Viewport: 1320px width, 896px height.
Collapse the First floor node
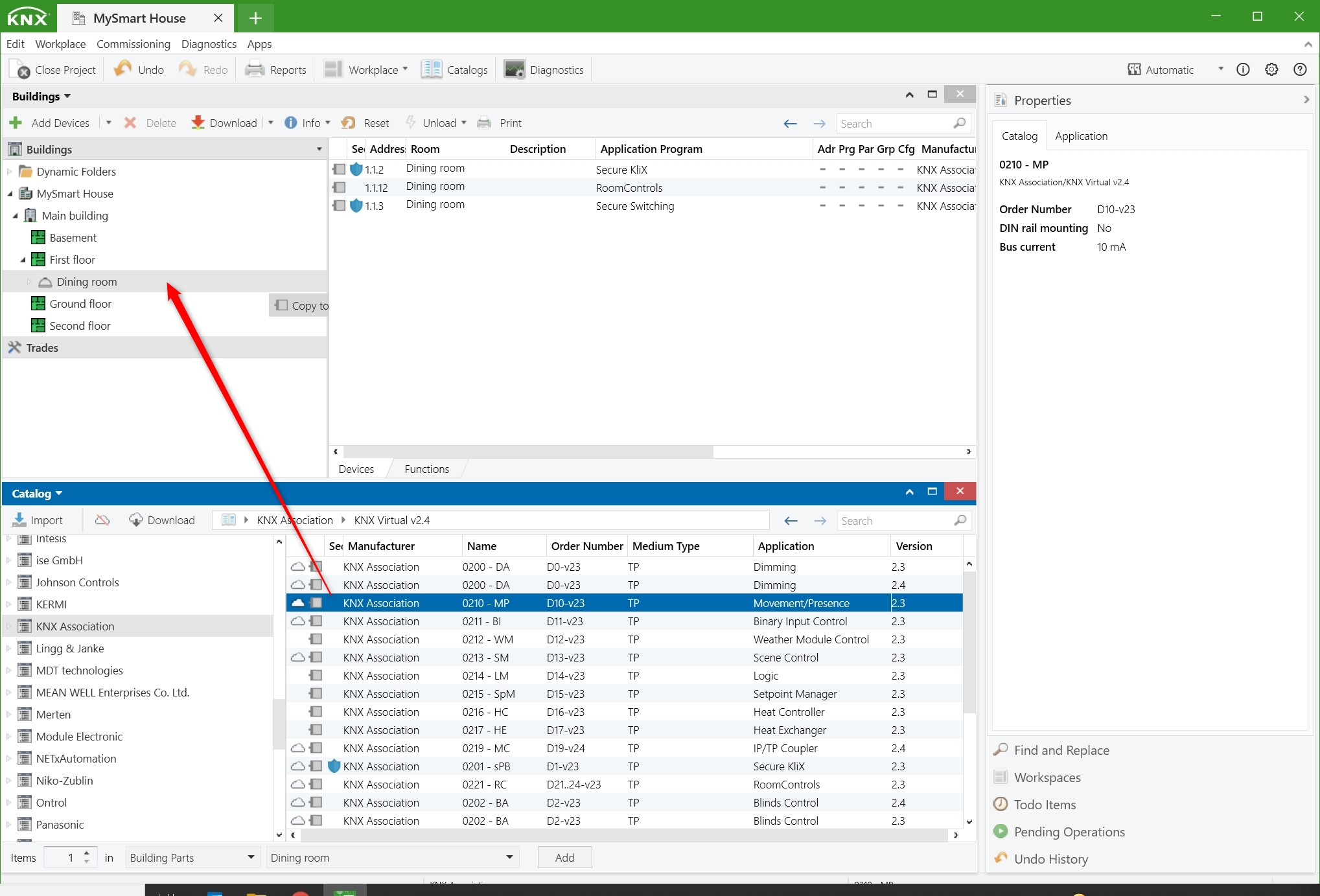click(23, 259)
